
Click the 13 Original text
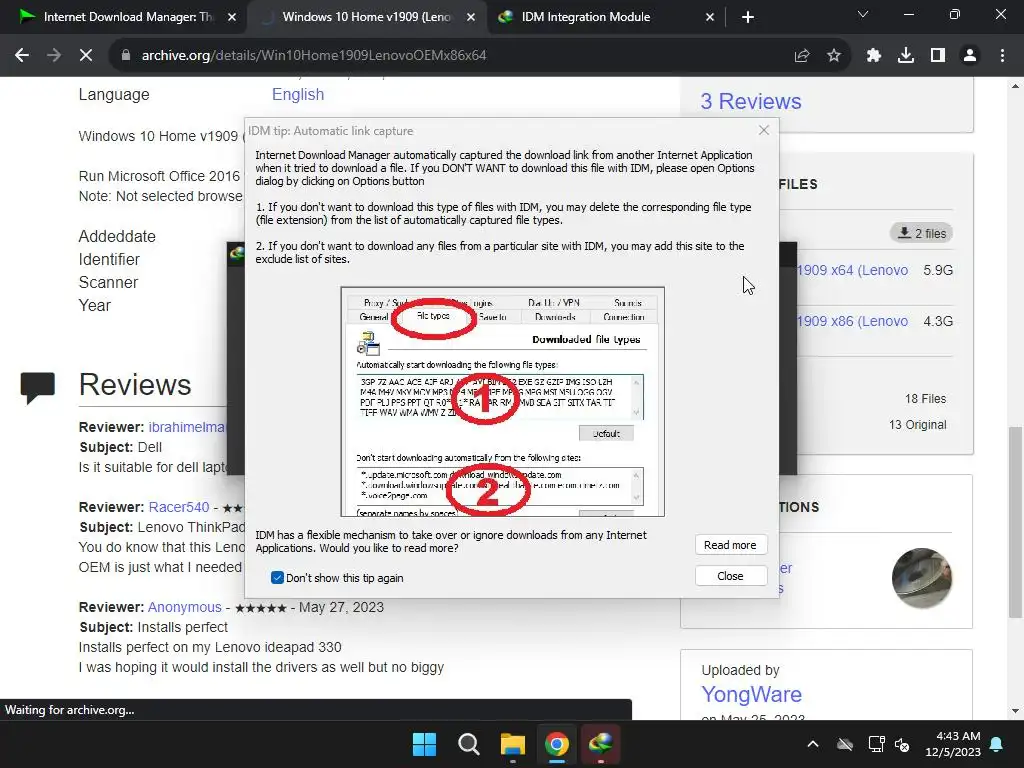pos(917,425)
